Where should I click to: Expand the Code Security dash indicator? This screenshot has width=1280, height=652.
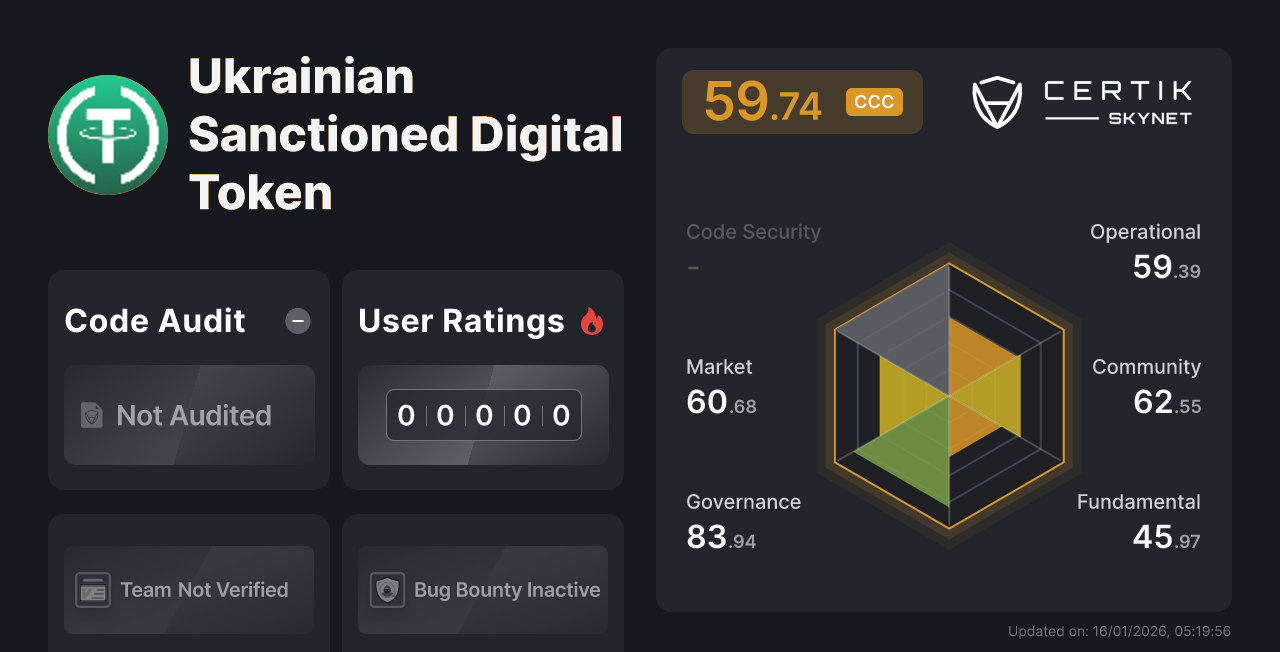point(692,266)
